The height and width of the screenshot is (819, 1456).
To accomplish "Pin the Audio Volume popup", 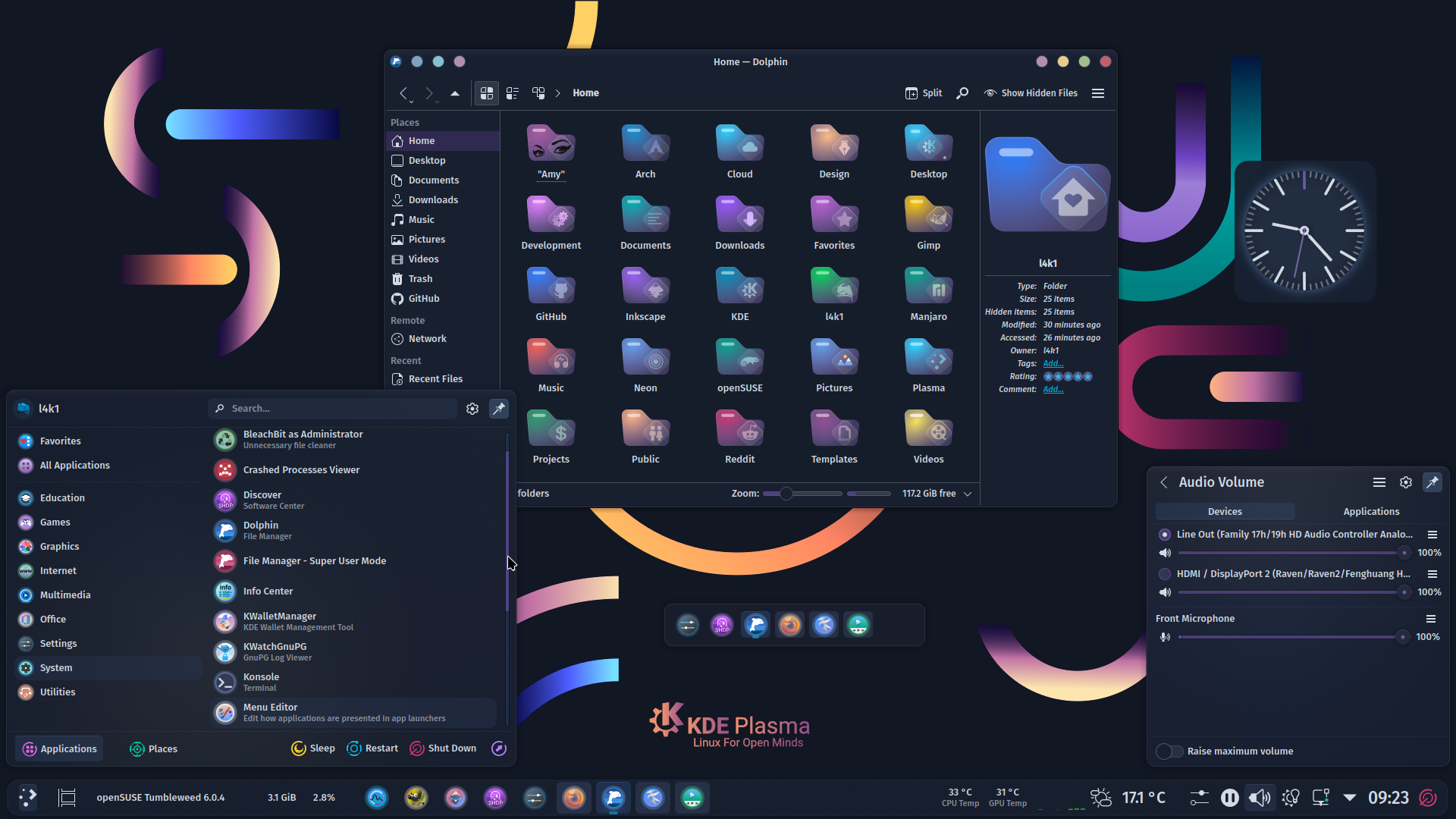I will point(1432,482).
